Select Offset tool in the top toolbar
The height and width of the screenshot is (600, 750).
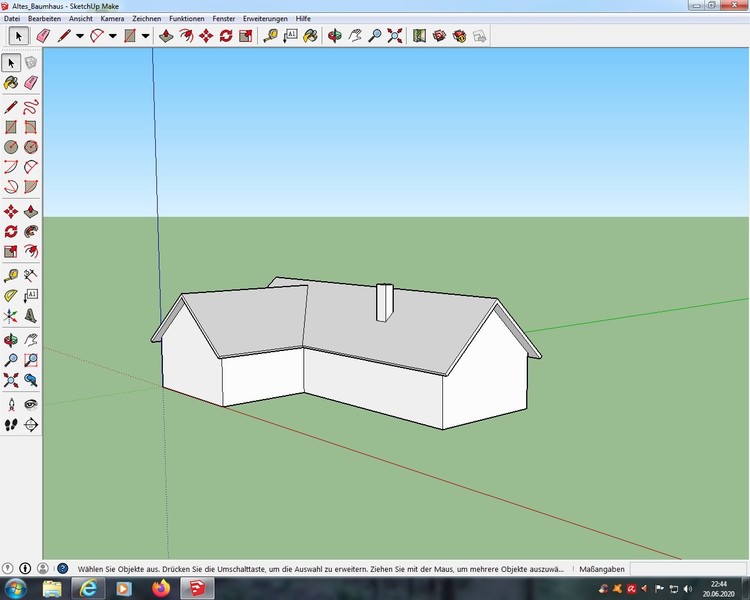186,36
